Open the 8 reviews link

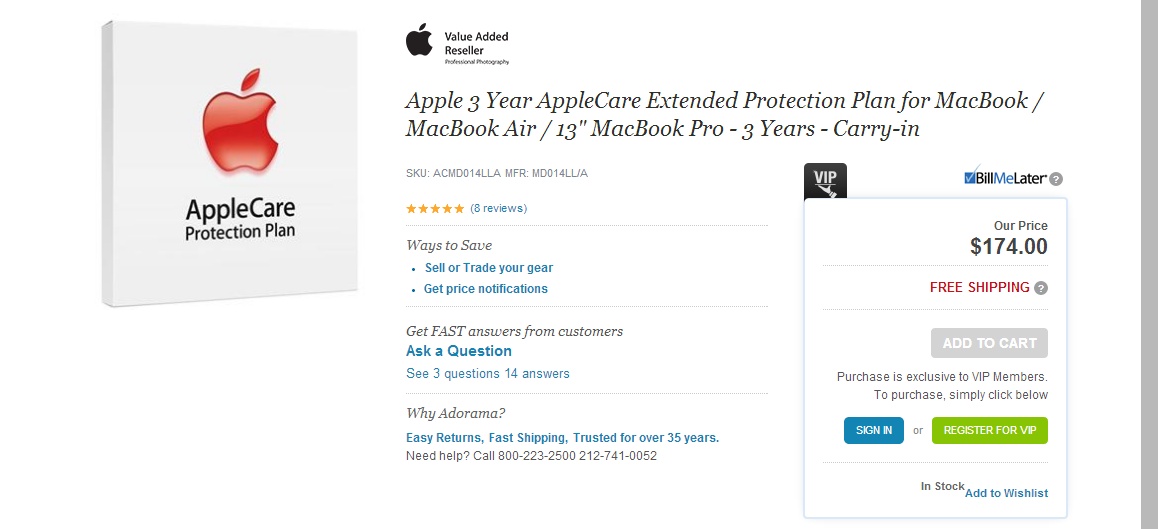498,208
